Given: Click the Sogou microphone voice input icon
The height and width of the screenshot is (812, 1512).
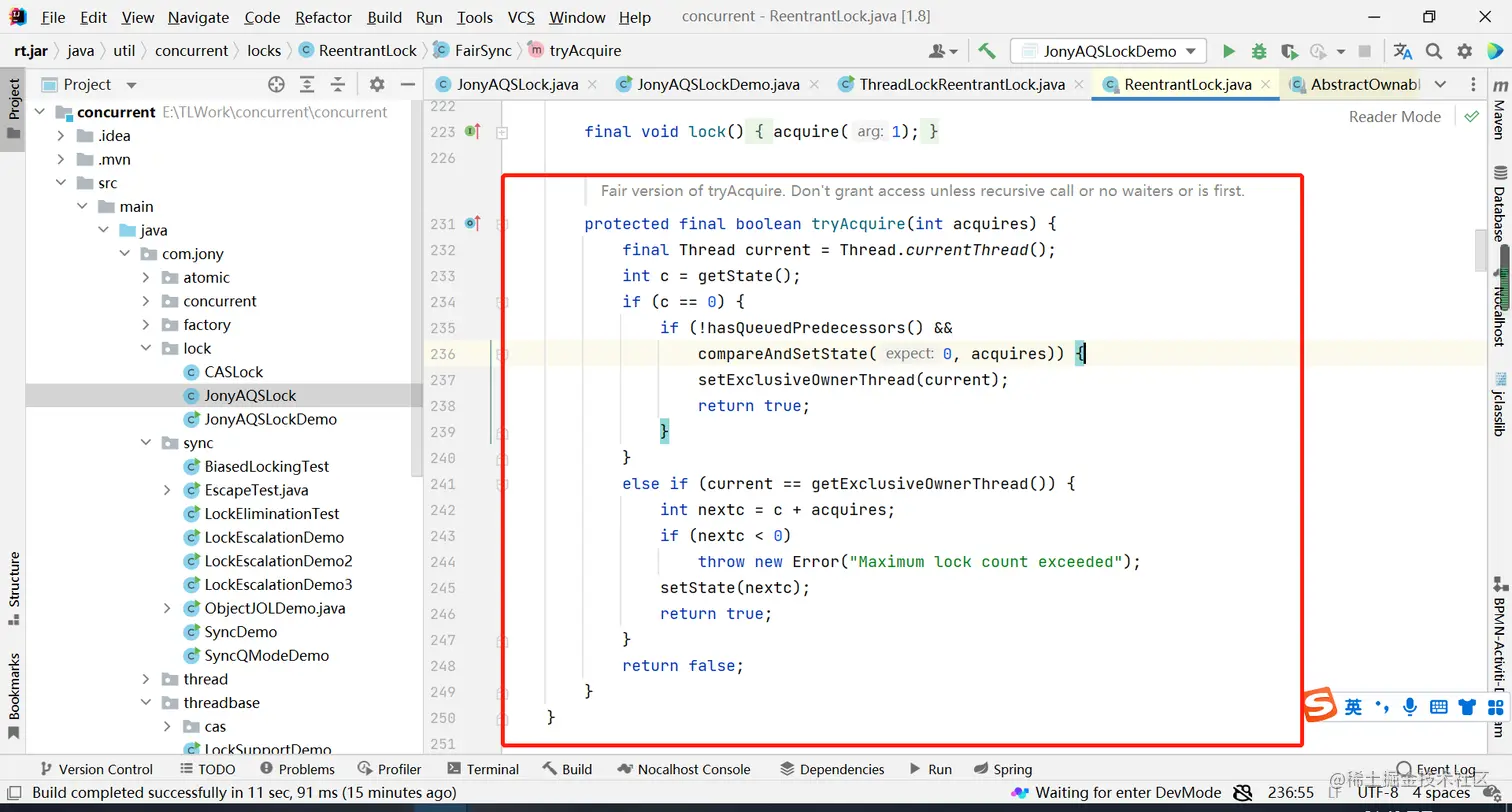Looking at the screenshot, I should (1410, 707).
